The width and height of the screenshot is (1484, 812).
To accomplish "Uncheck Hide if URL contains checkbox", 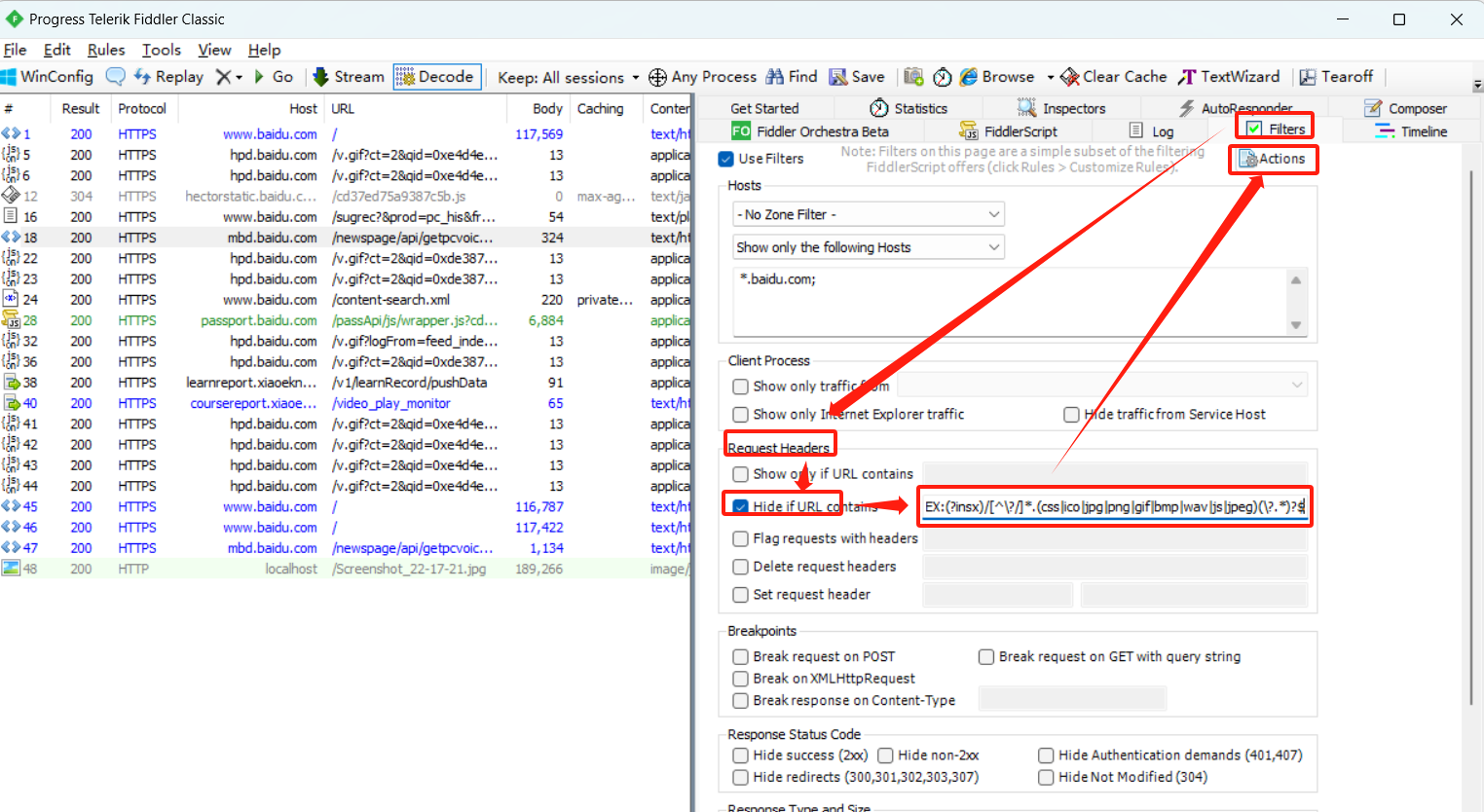I will (x=741, y=506).
